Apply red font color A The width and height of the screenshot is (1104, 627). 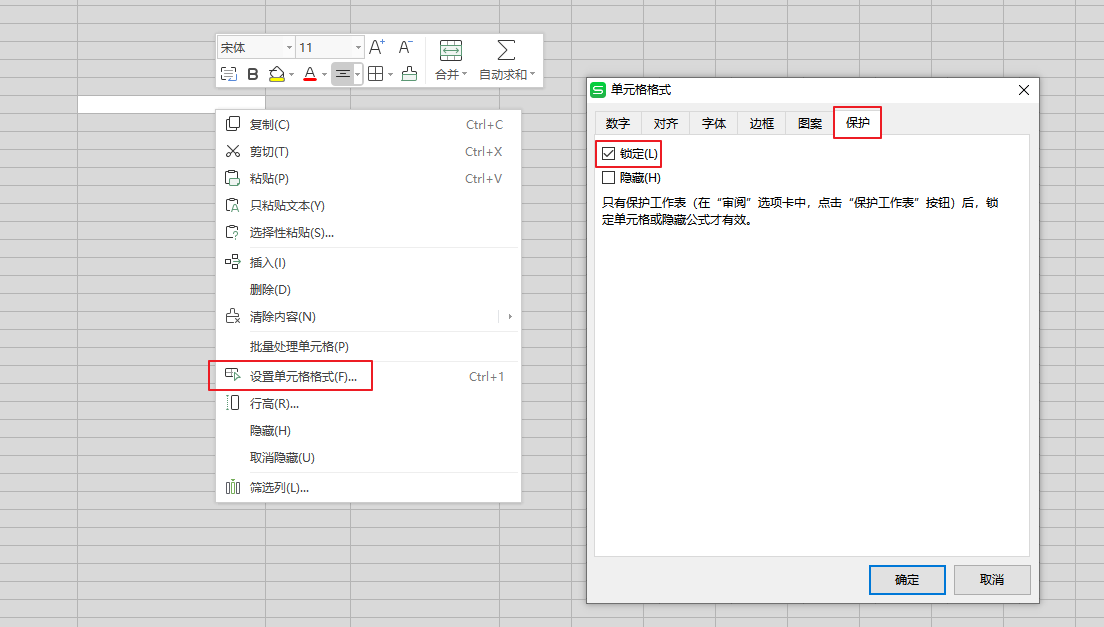[310, 74]
